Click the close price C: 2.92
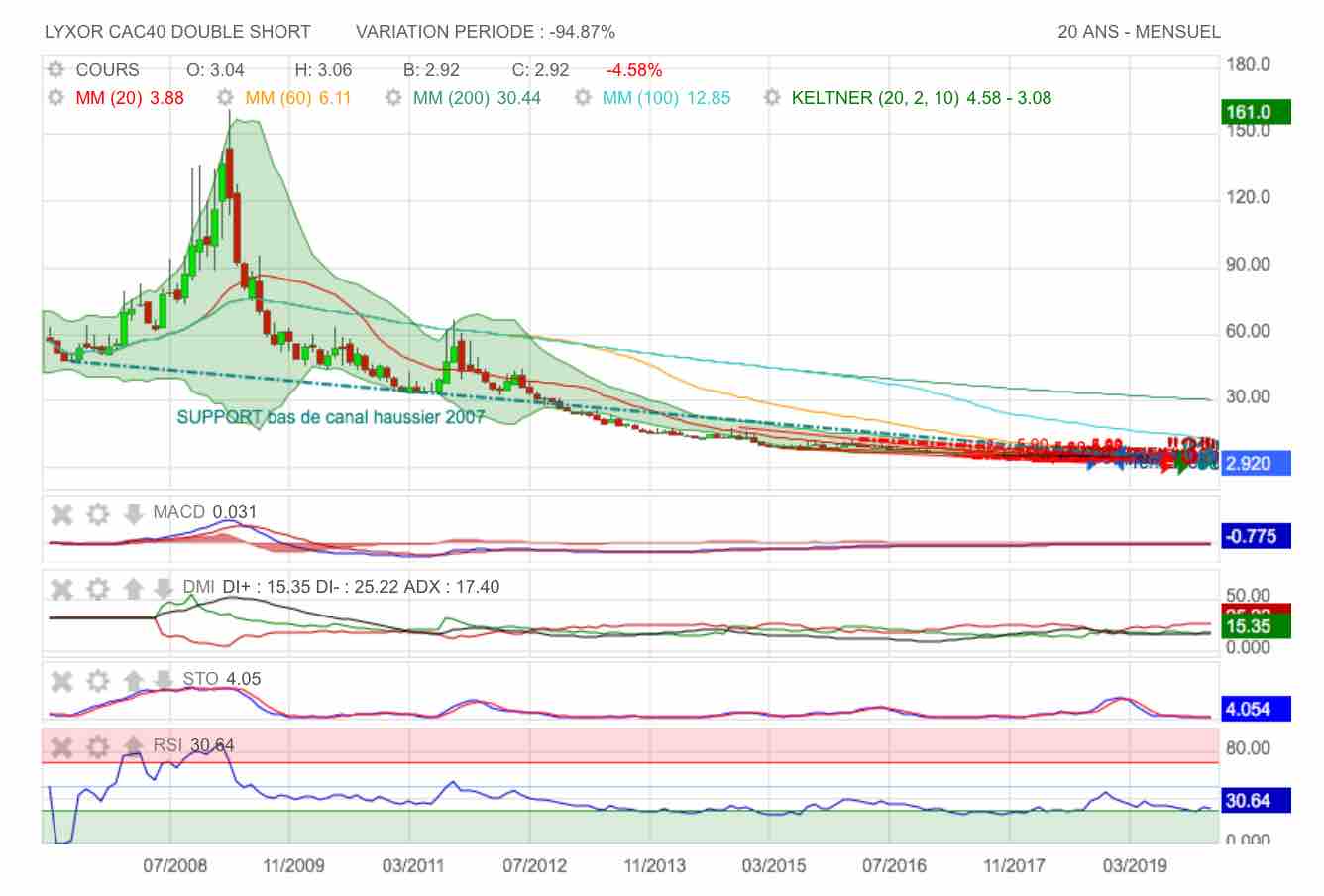This screenshot has width=1324, height=896. (540, 70)
